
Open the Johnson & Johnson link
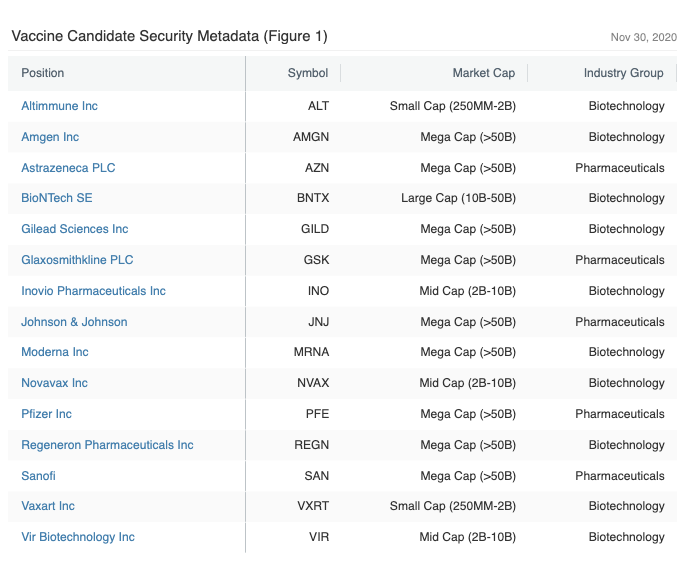pyautogui.click(x=74, y=322)
